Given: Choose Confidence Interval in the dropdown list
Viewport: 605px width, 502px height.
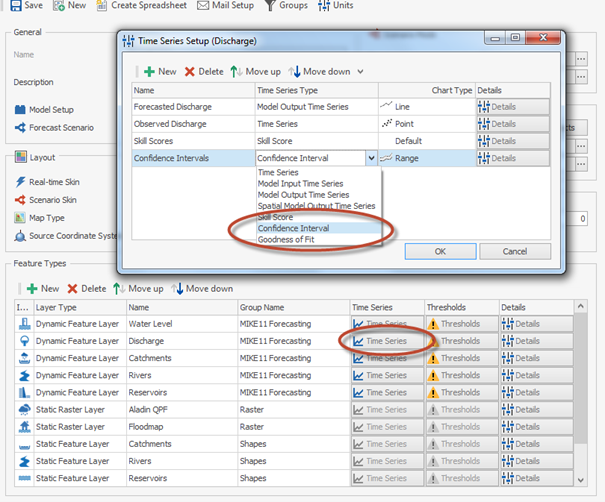Looking at the screenshot, I should coord(319,228).
